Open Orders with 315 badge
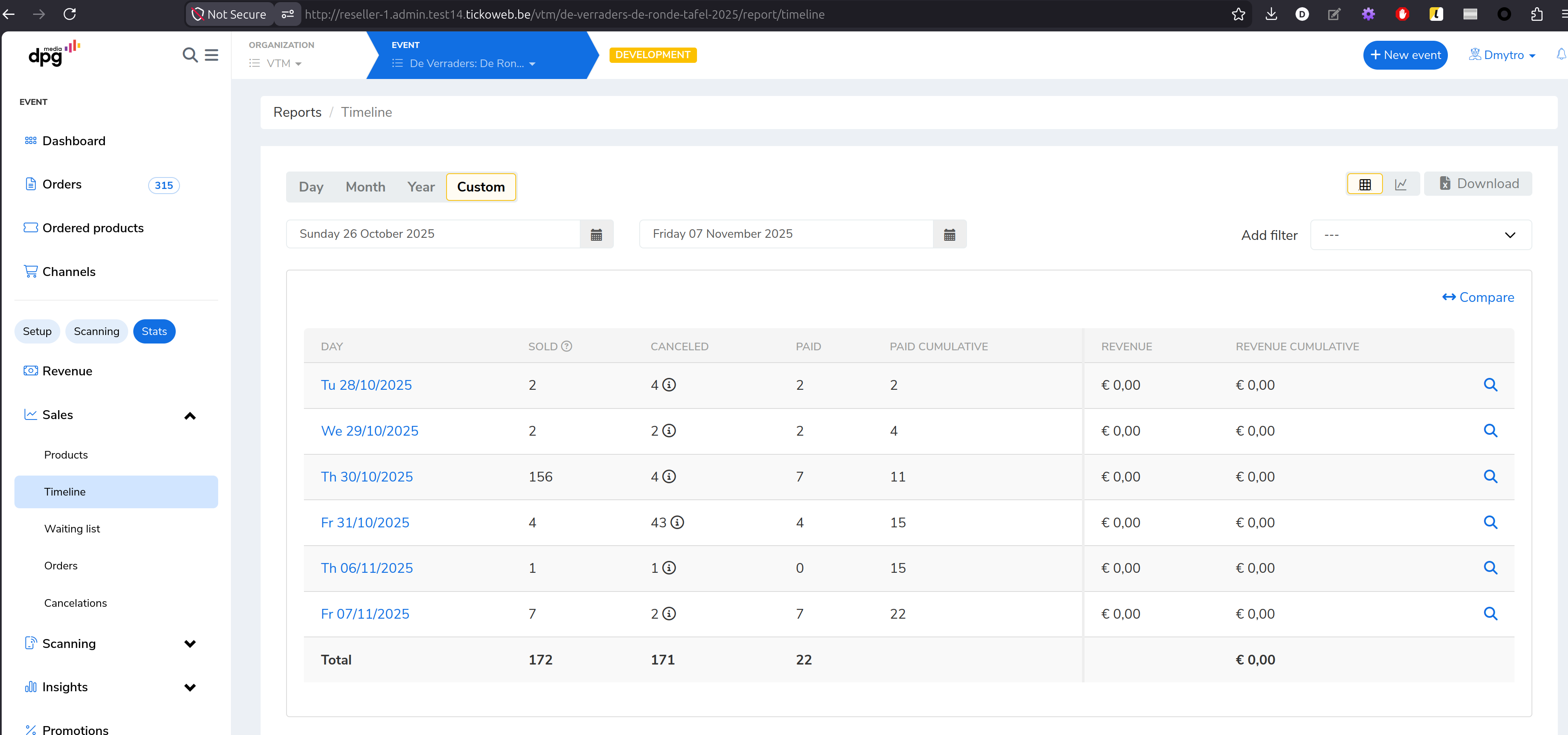 click(x=102, y=185)
